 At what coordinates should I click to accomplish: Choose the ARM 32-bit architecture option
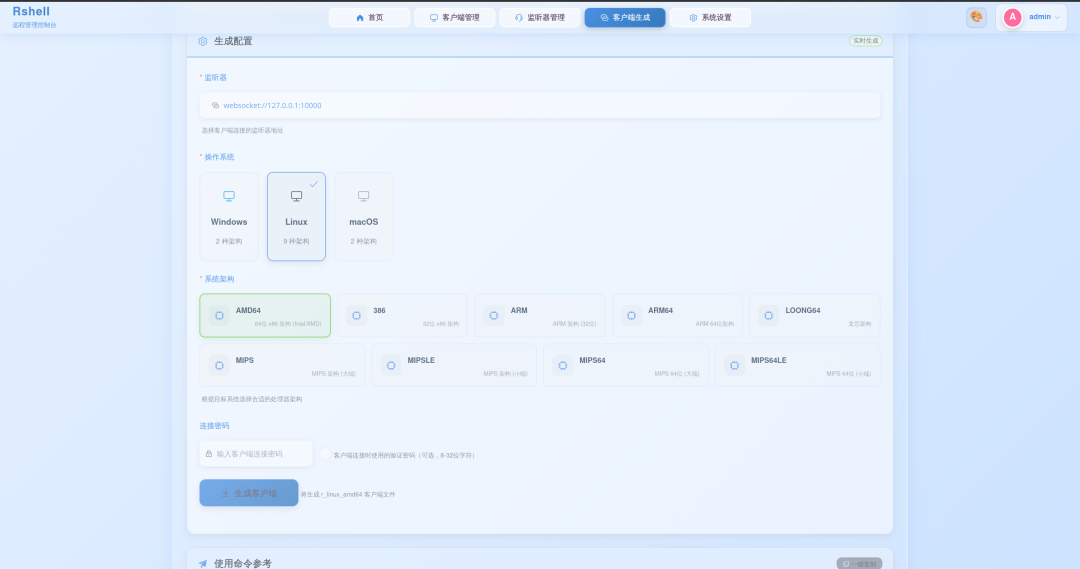(540, 315)
